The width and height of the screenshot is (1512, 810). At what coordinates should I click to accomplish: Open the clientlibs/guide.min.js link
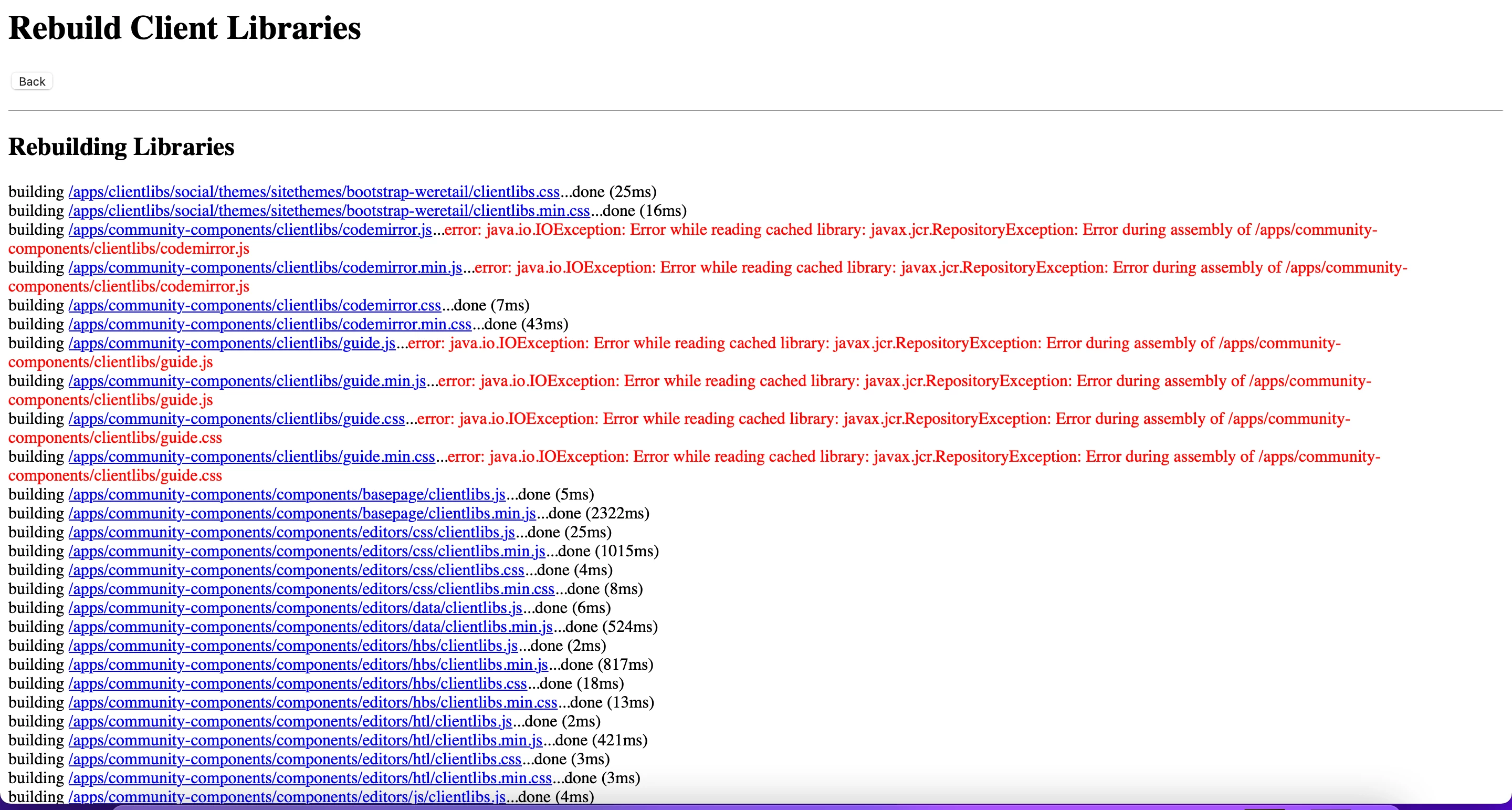coord(247,381)
